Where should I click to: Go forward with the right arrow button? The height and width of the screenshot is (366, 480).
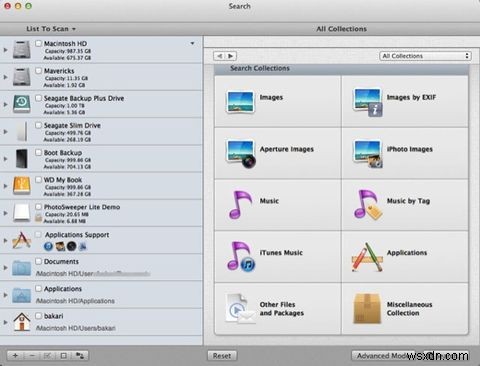(231, 56)
